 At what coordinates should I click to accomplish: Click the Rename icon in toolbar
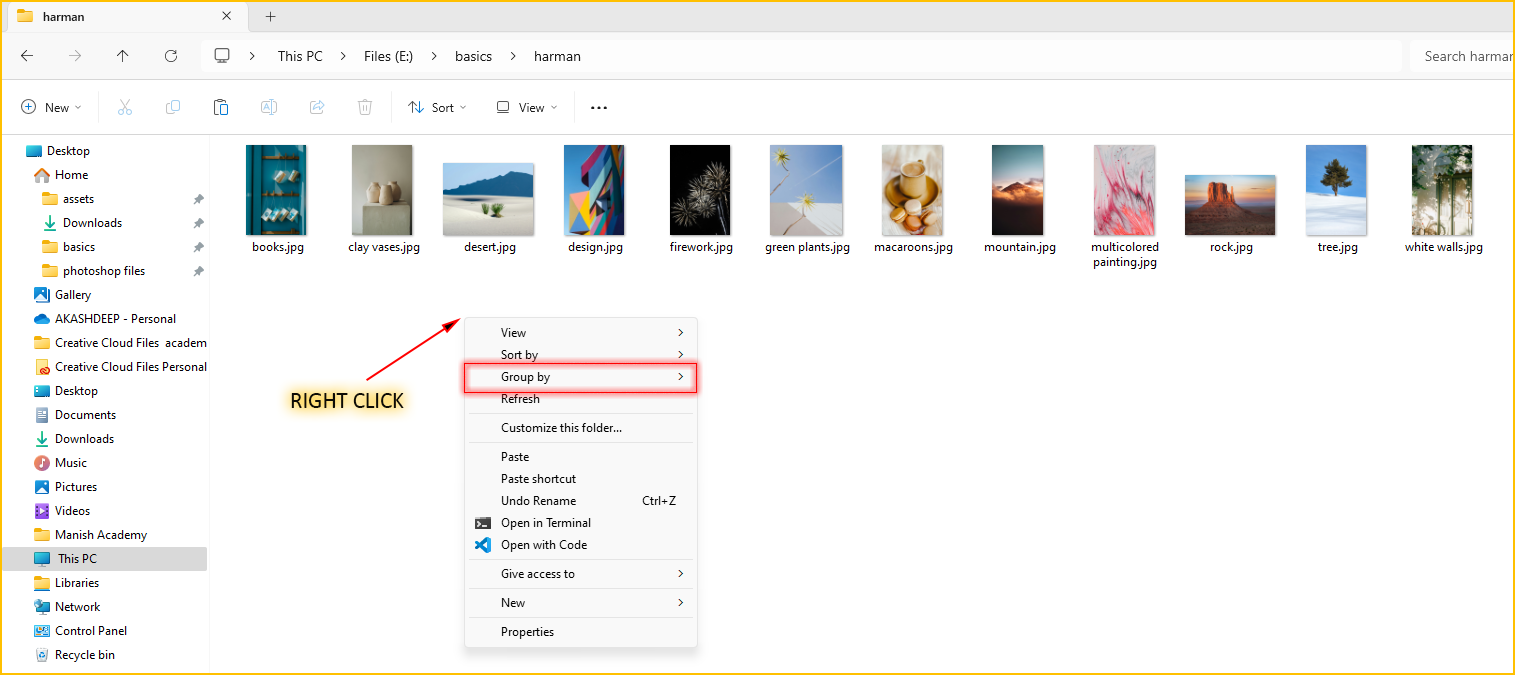269,108
